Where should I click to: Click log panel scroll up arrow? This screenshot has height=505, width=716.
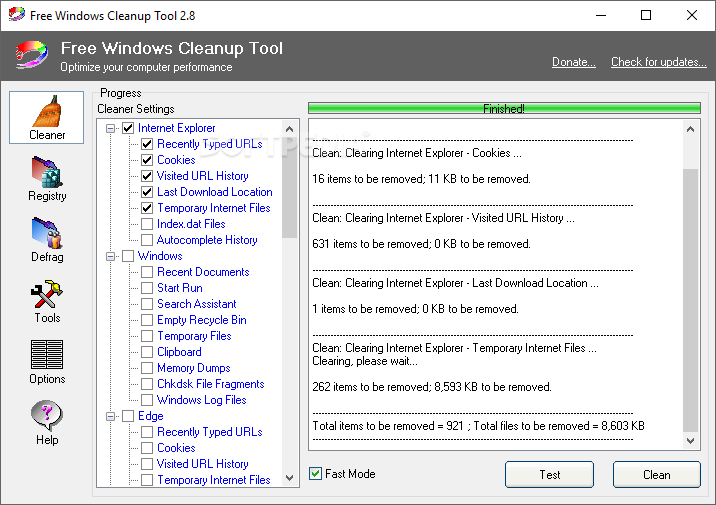point(690,129)
